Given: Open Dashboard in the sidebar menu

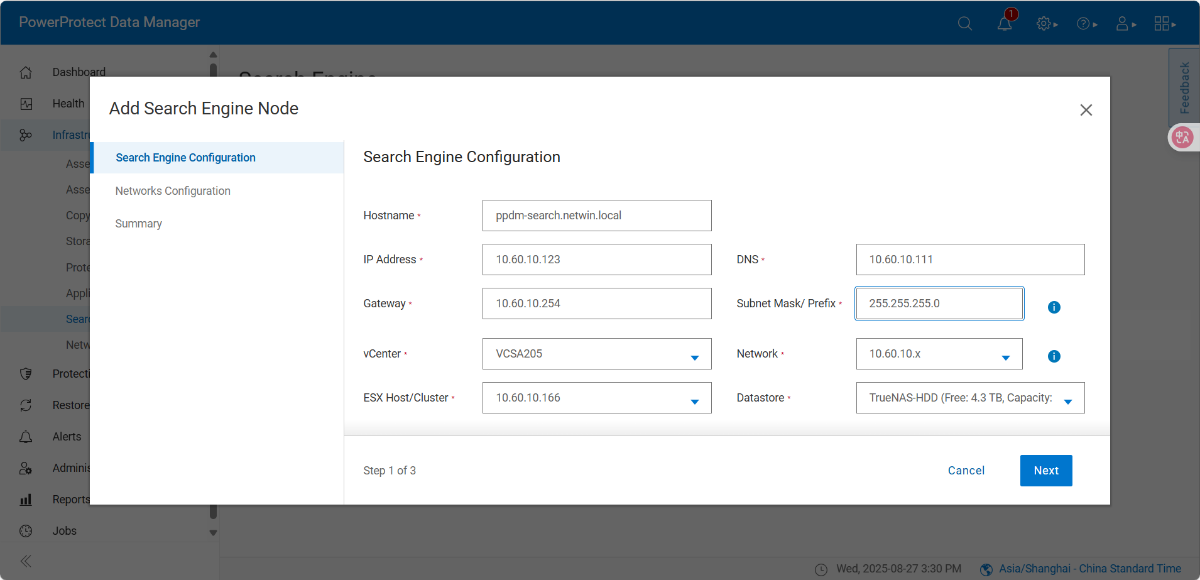Looking at the screenshot, I should pos(79,72).
